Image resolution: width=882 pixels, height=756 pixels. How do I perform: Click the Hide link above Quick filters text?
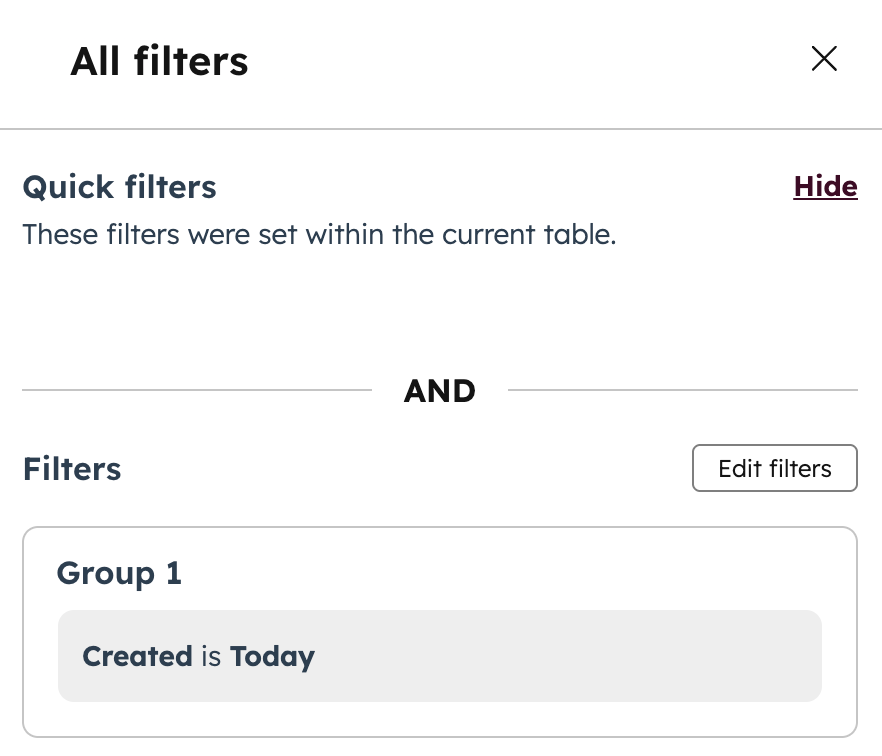(x=825, y=186)
